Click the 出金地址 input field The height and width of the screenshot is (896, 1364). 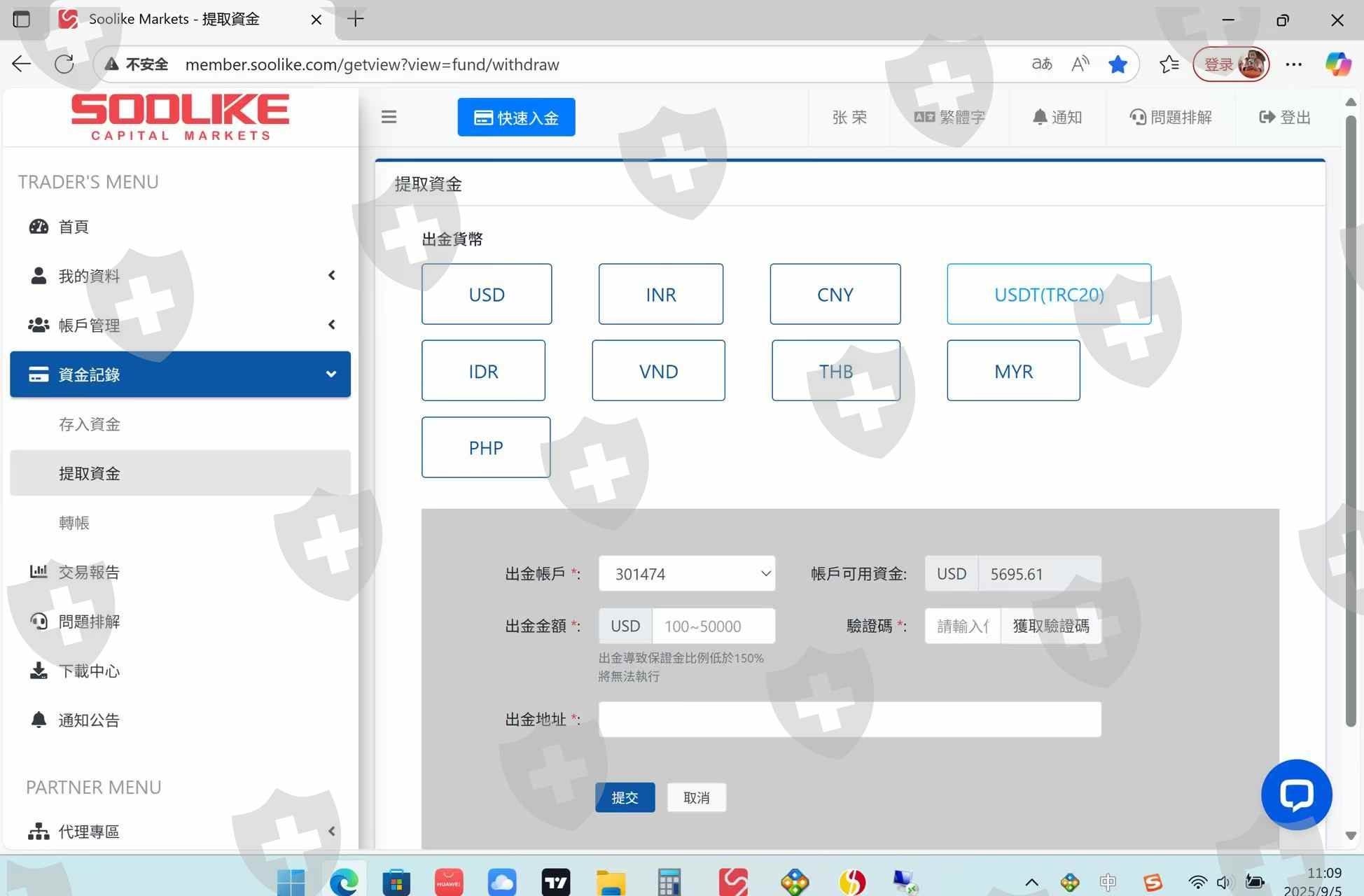tap(849, 720)
